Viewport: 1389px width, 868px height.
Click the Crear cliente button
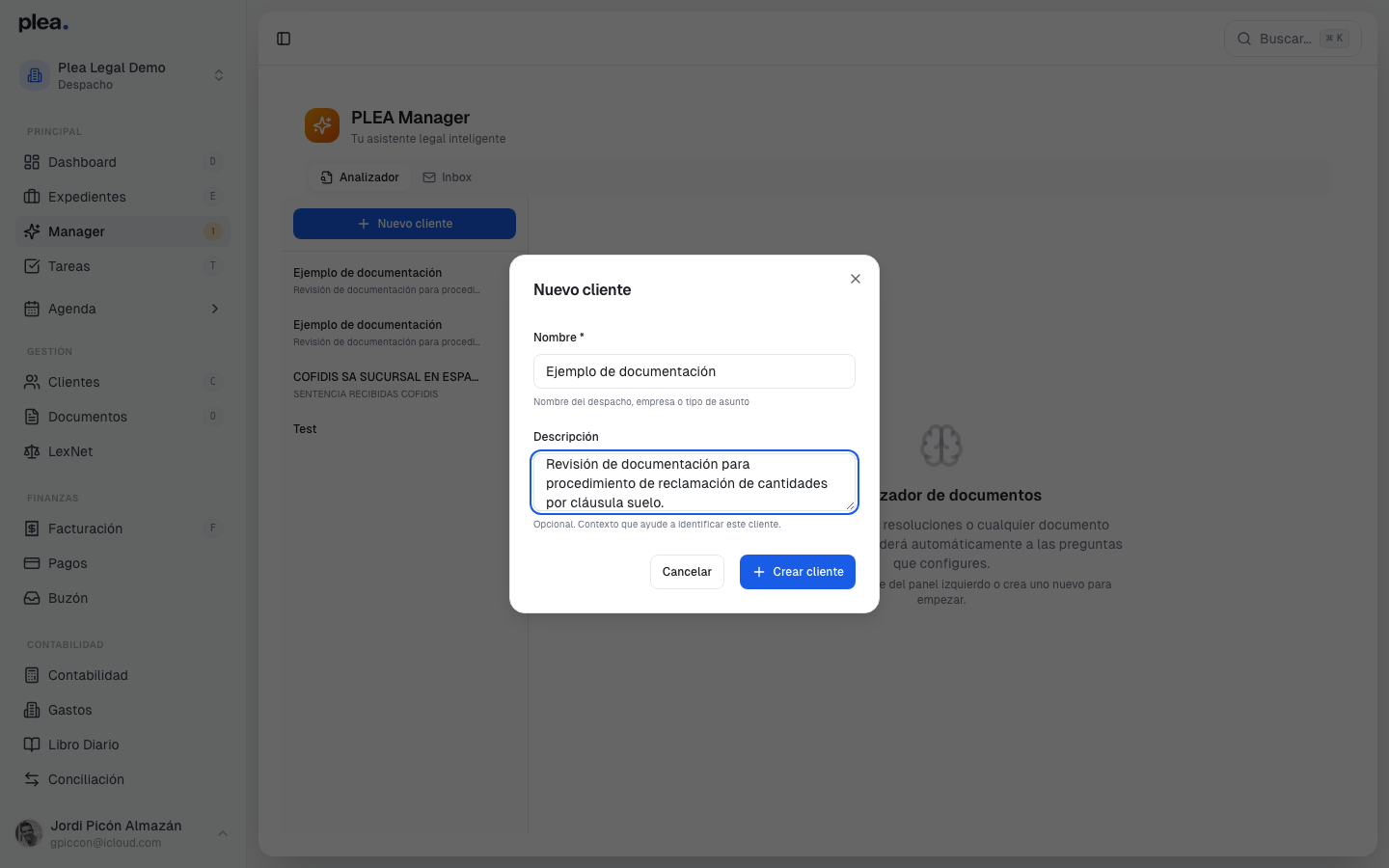798,572
